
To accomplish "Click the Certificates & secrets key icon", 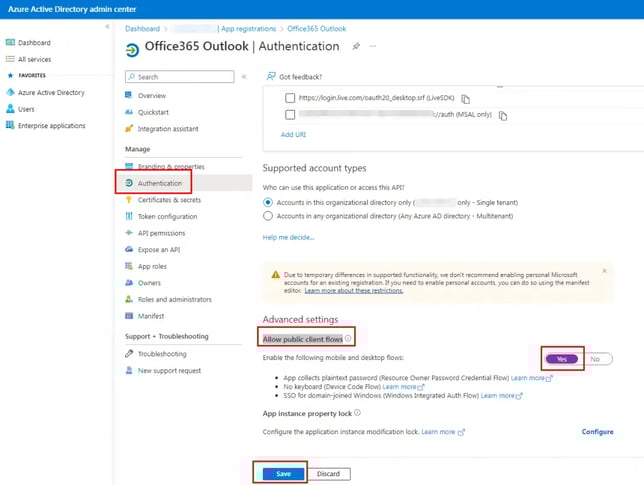I will (x=129, y=200).
